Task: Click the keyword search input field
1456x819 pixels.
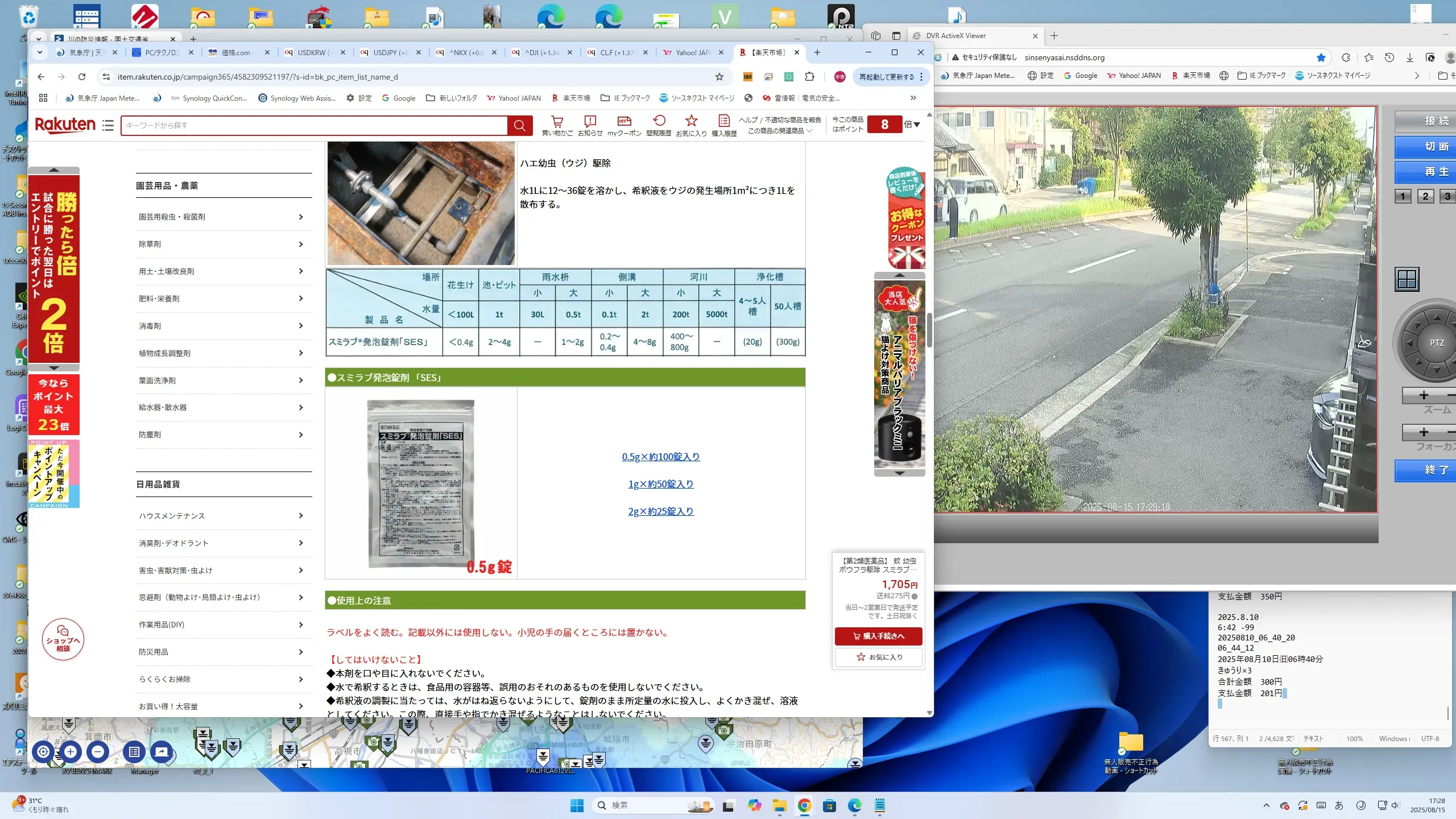Action: 314,126
